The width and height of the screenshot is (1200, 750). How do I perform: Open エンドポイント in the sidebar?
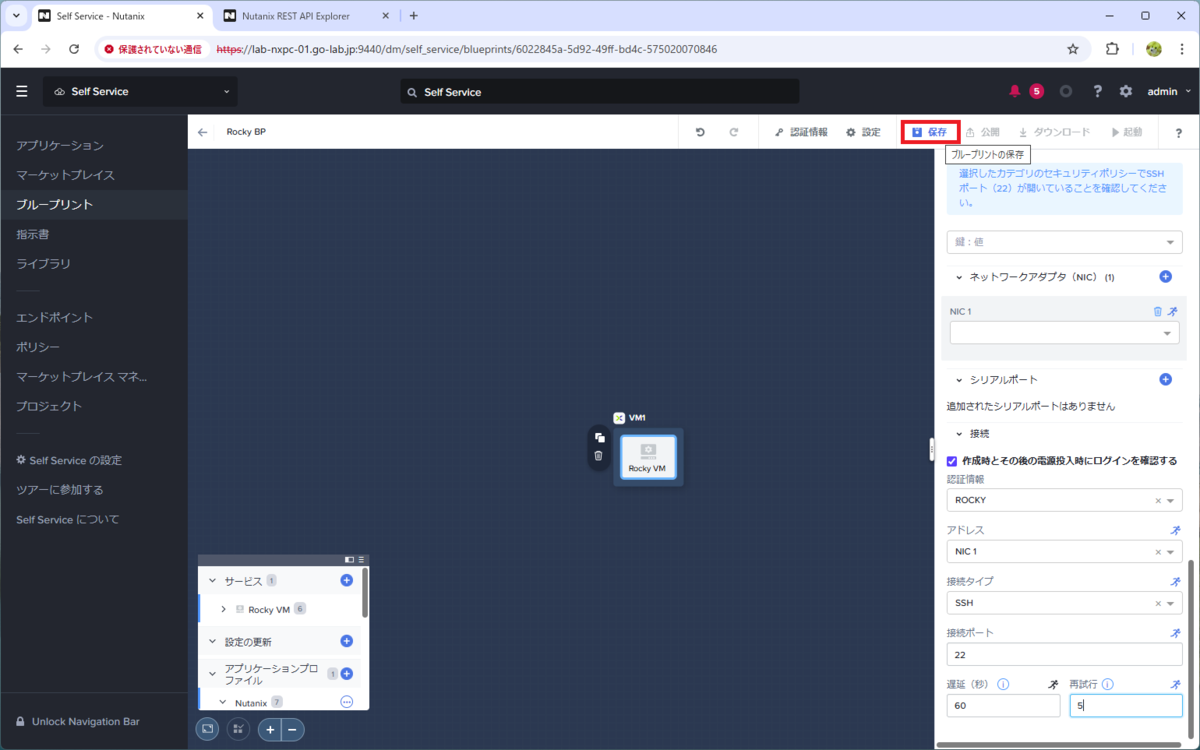54,317
